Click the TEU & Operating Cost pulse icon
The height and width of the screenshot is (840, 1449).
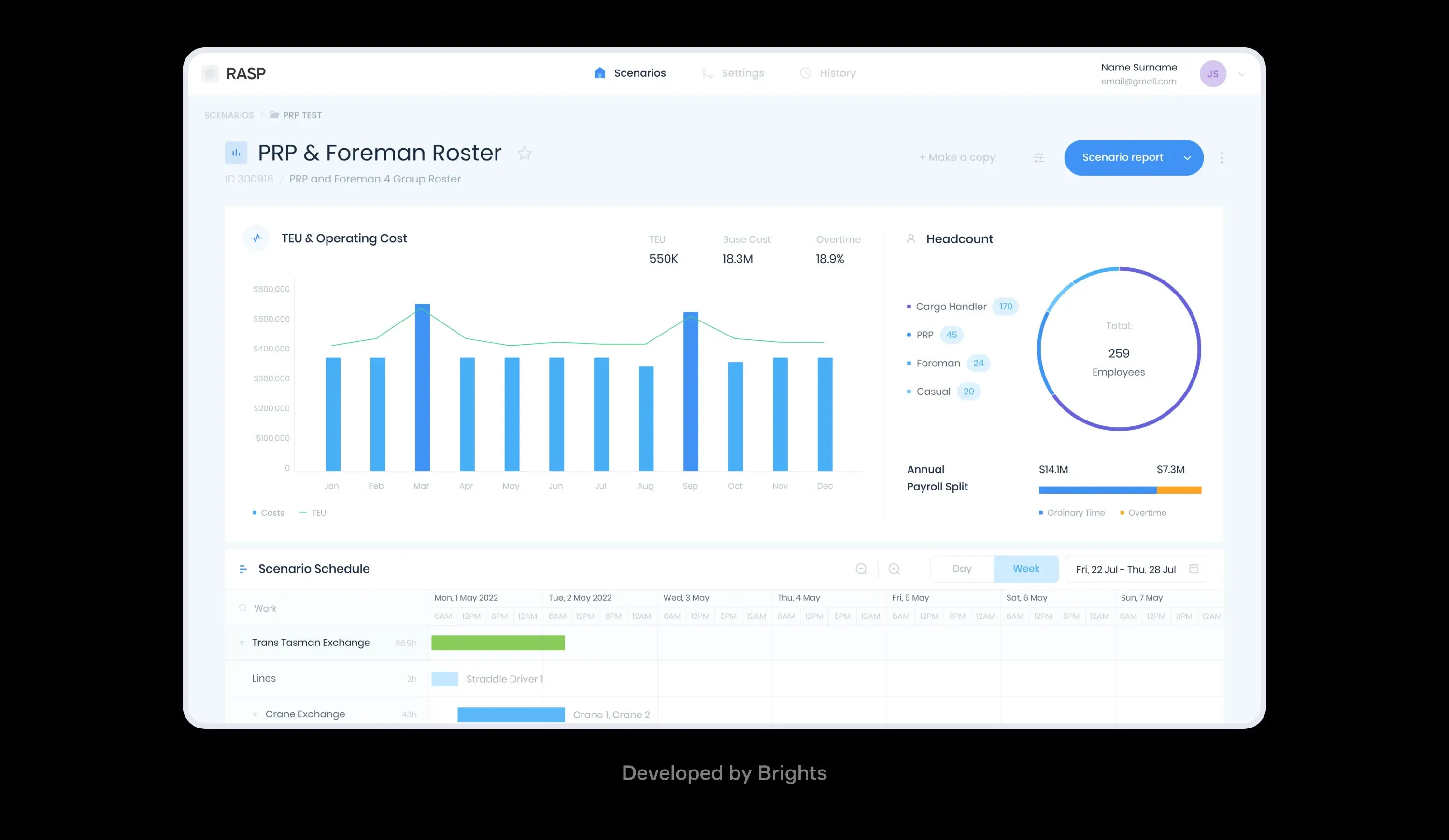click(x=257, y=238)
